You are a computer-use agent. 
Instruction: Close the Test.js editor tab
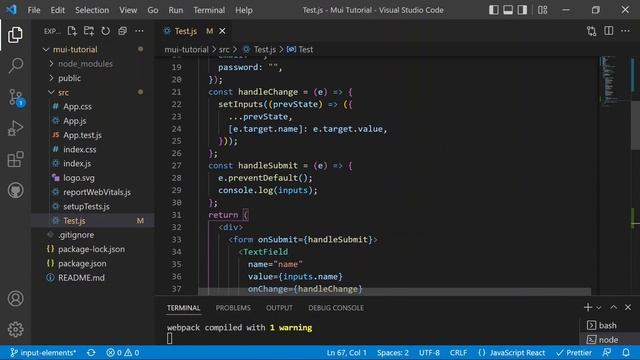pyautogui.click(x=222, y=31)
